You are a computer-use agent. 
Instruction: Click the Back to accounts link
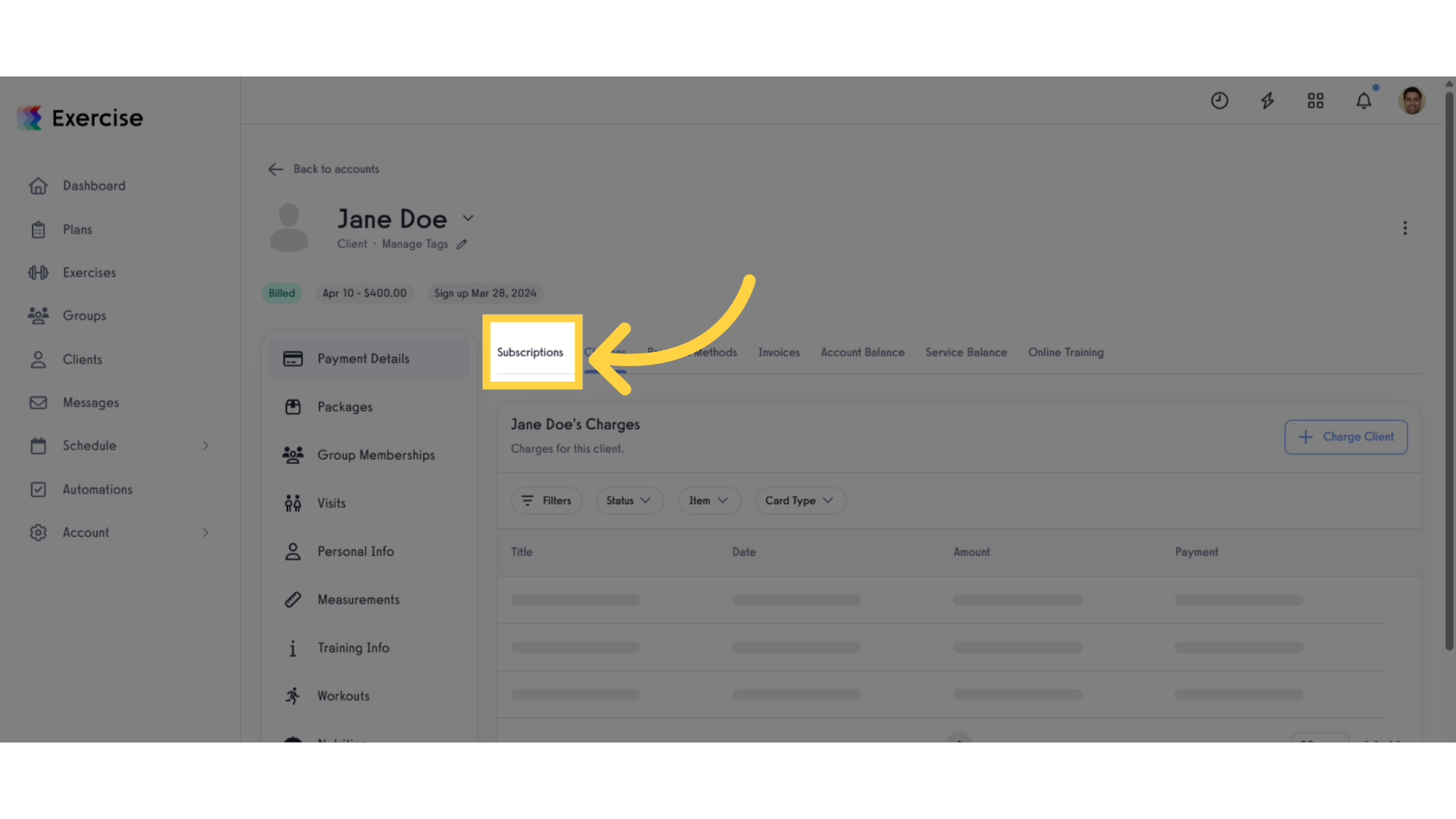336,169
